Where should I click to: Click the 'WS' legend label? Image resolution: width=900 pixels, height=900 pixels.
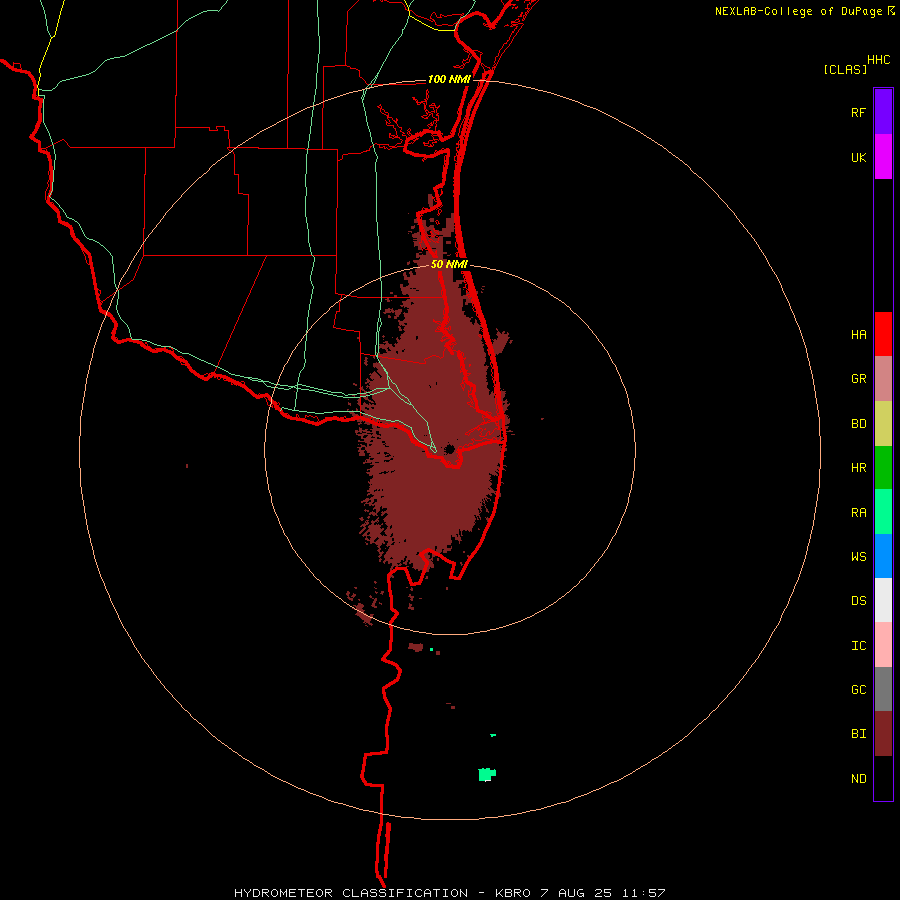[x=858, y=557]
